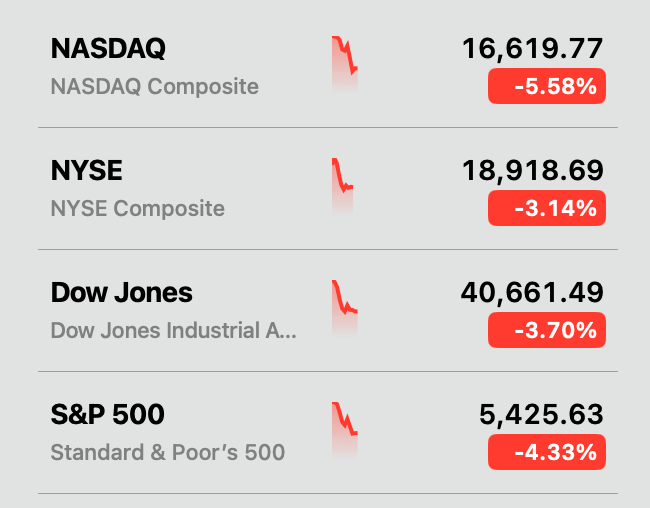The image size is (650, 508).
Task: Click the NYSE Composite subtitle
Action: point(137,209)
